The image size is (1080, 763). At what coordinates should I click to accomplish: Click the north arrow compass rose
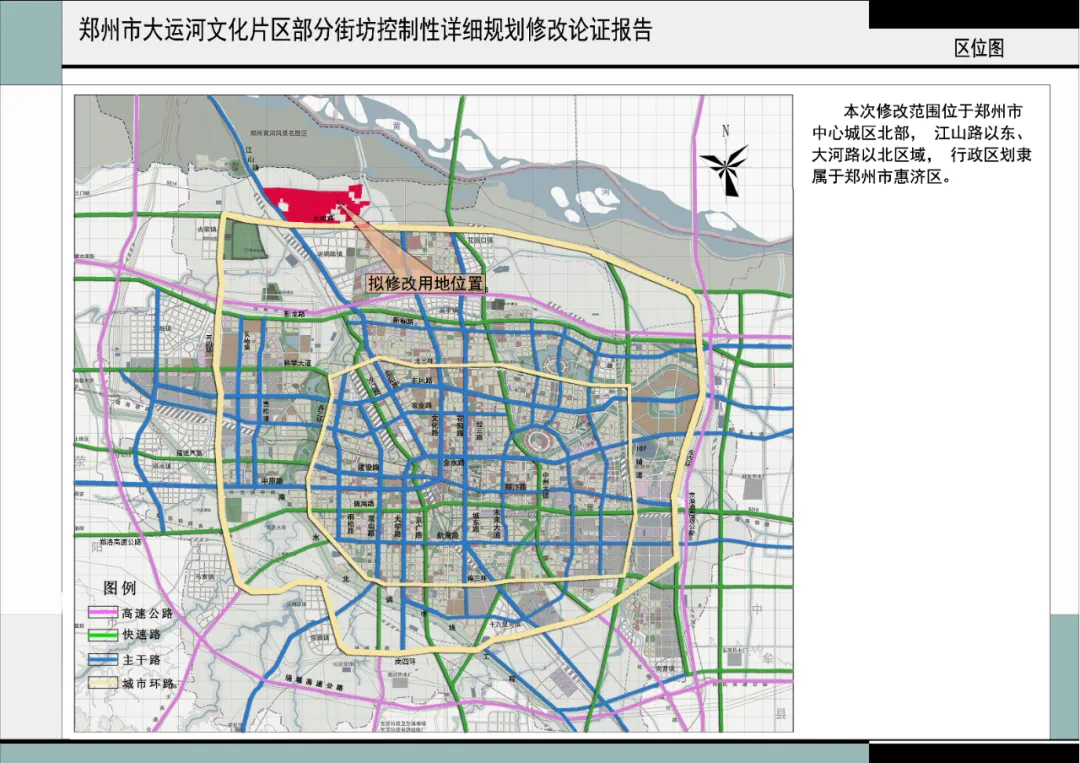725,162
